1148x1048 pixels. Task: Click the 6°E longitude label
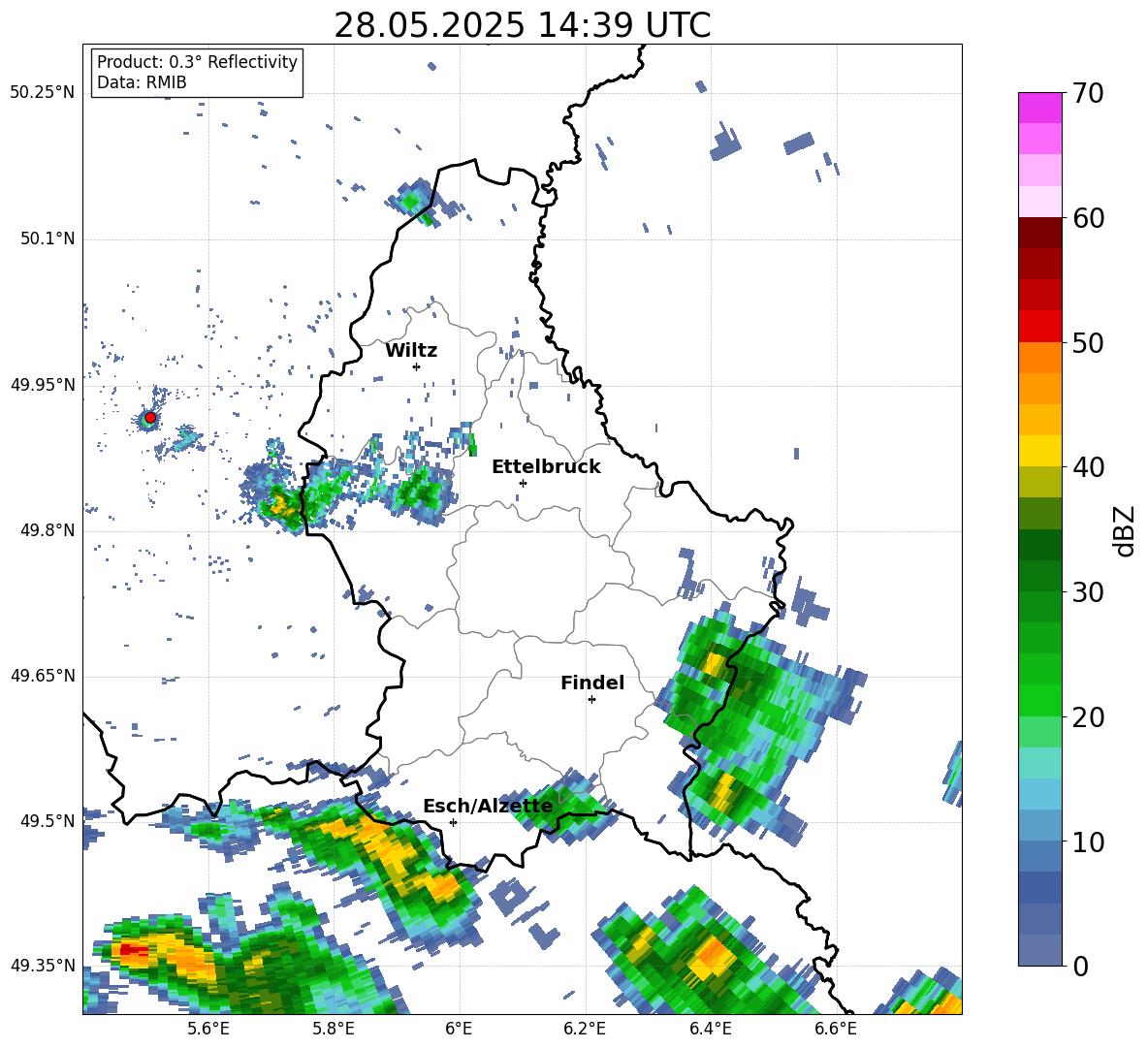(x=459, y=1029)
